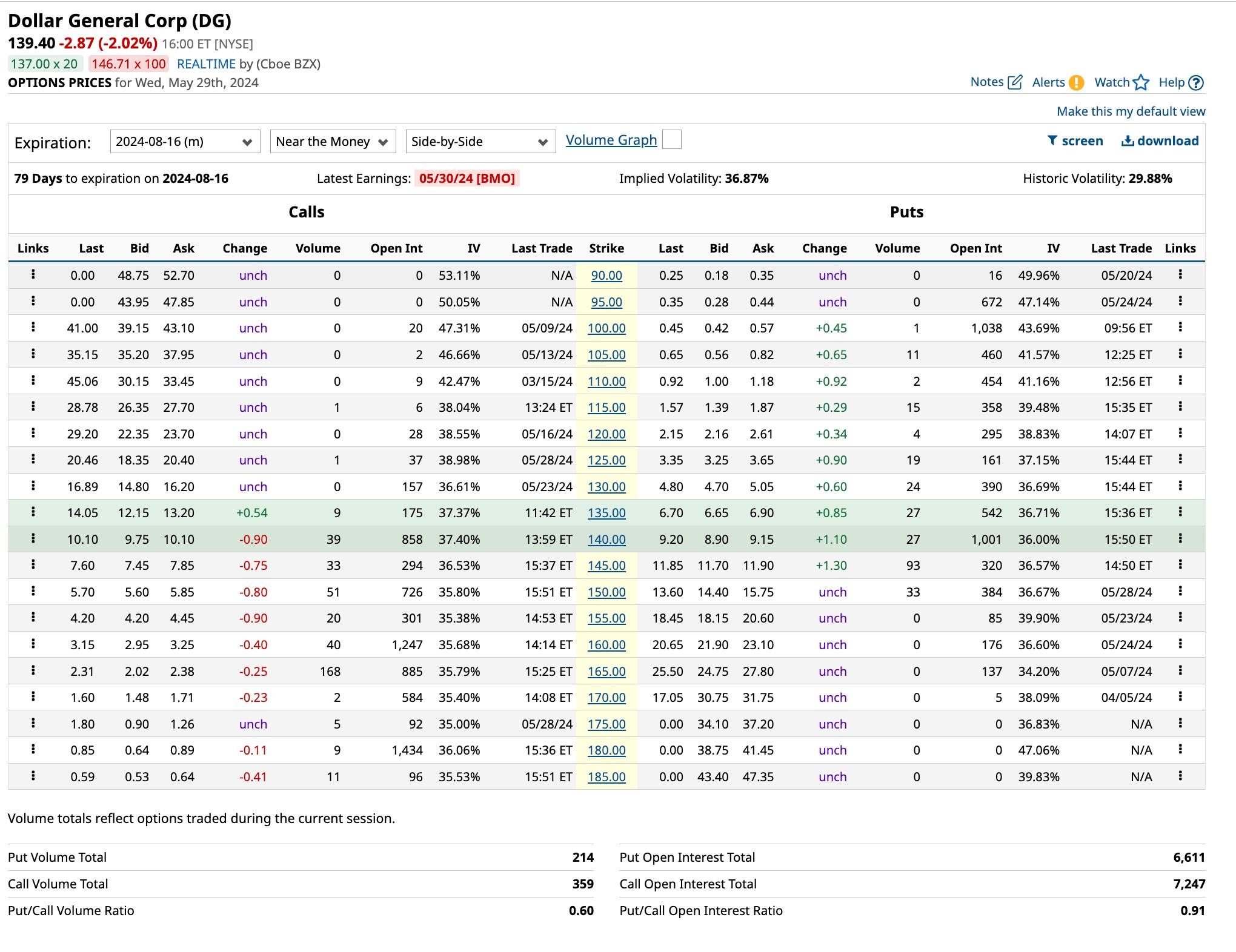Click the puts change +1.30 cell
Image resolution: width=1236 pixels, height=952 pixels.
tap(831, 566)
